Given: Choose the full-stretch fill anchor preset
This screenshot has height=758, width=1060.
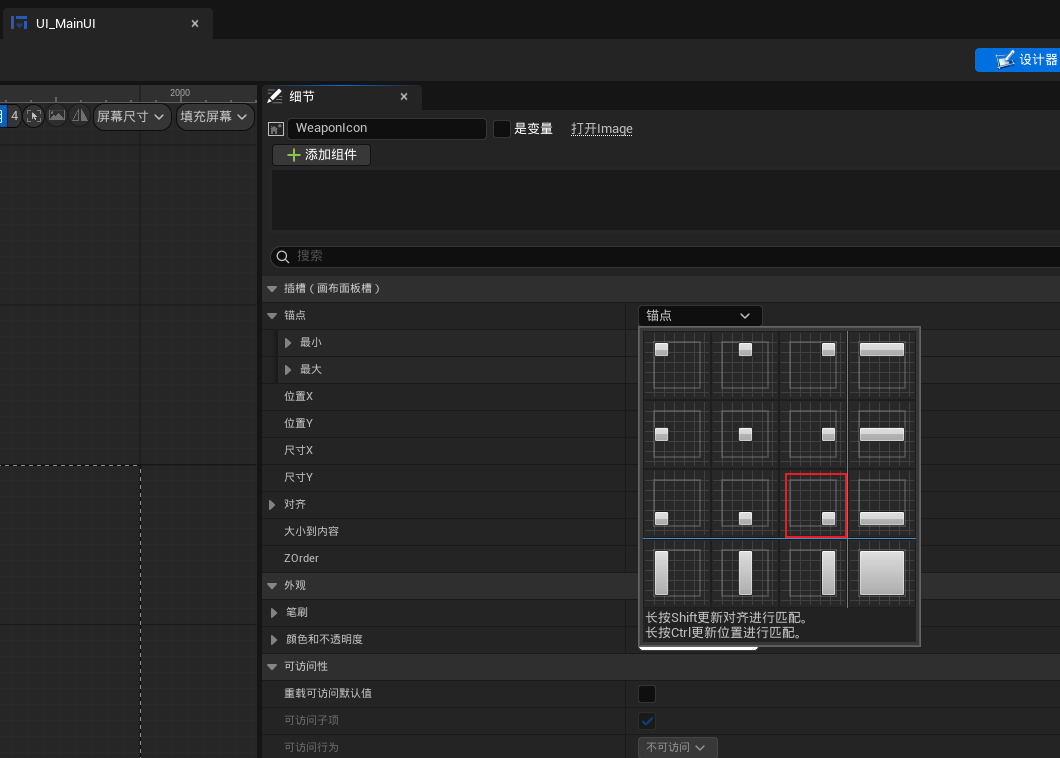Looking at the screenshot, I should click(x=882, y=573).
